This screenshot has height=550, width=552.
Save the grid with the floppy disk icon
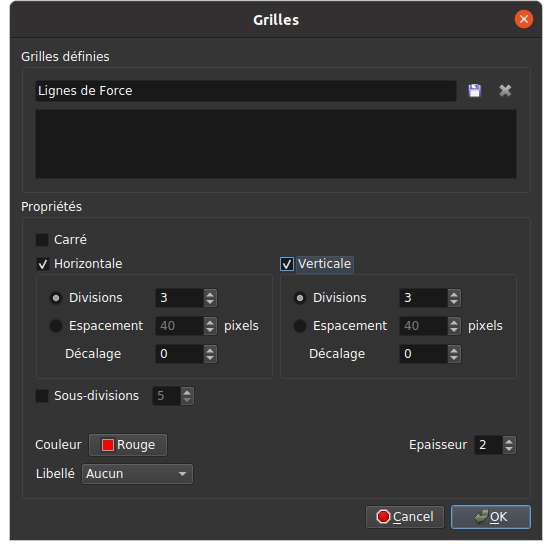(474, 91)
